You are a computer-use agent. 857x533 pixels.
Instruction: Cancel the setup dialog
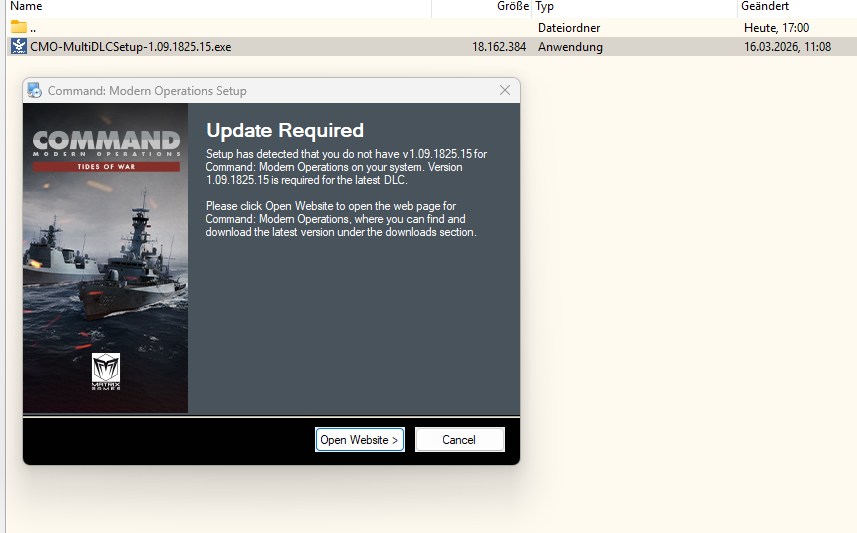coord(460,440)
